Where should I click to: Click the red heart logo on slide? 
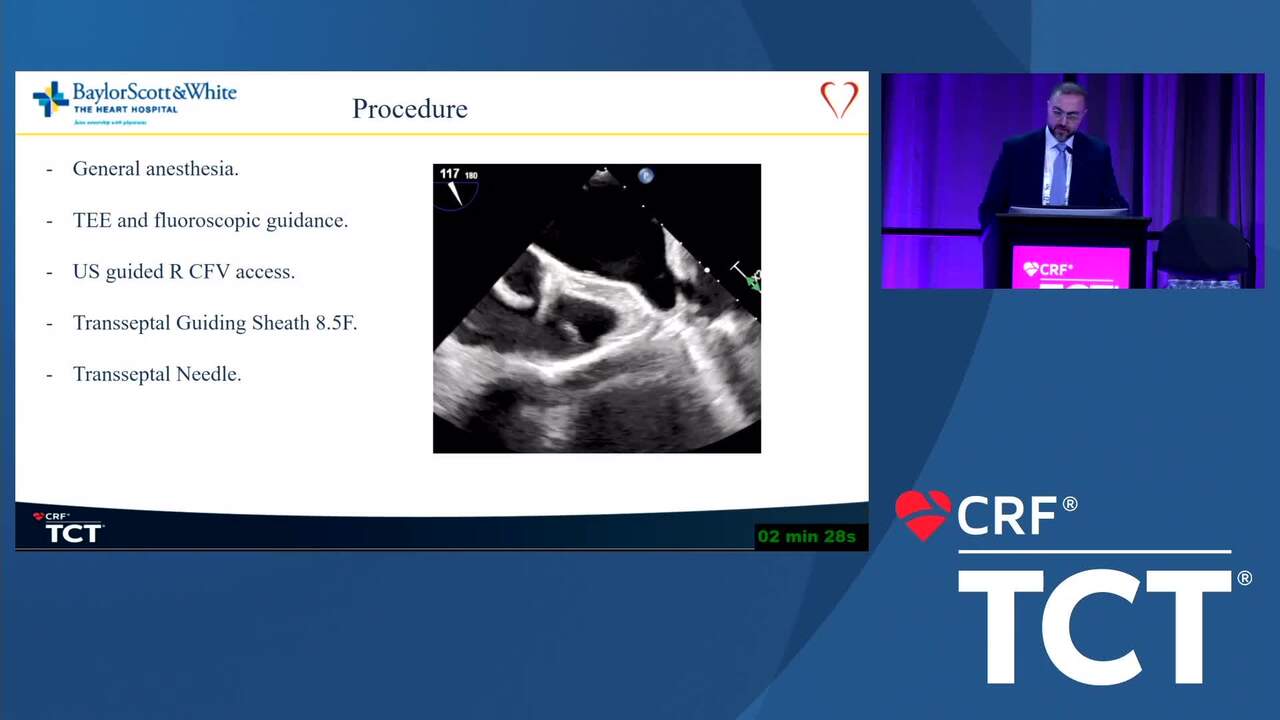click(x=839, y=100)
